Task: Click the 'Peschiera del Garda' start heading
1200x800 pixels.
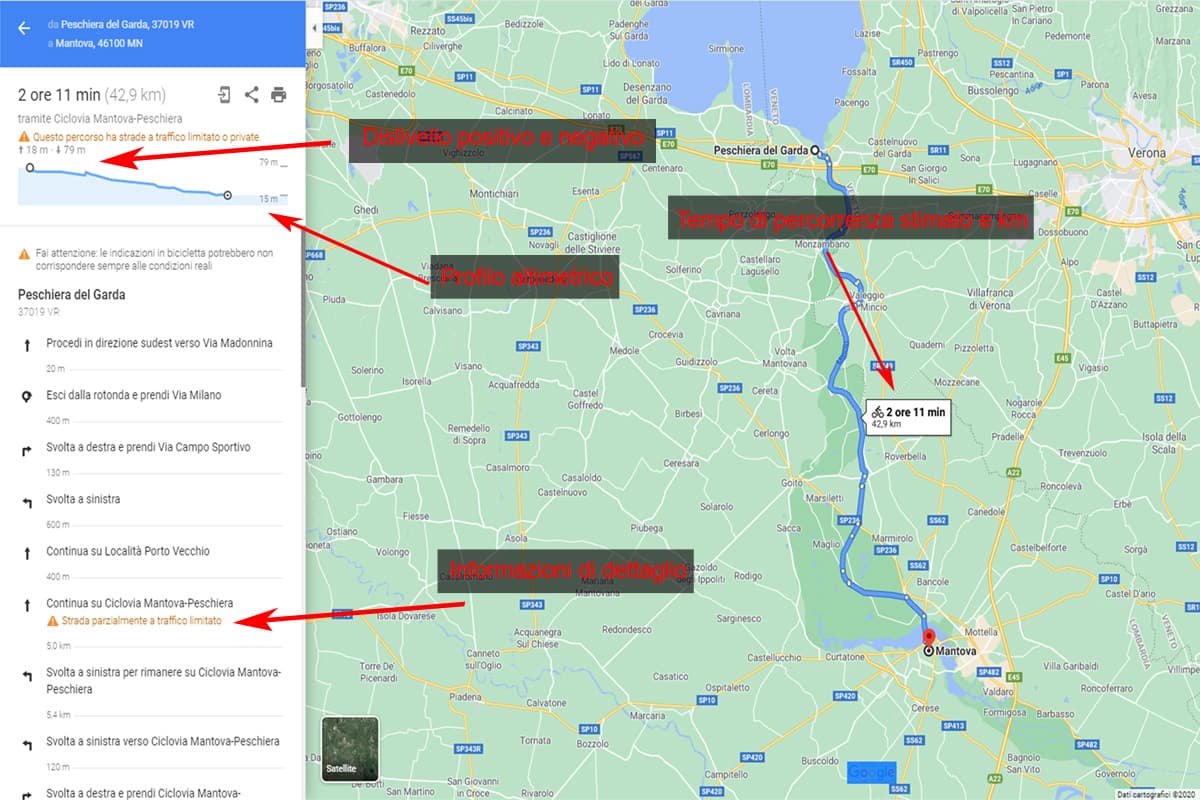Action: coord(73,295)
